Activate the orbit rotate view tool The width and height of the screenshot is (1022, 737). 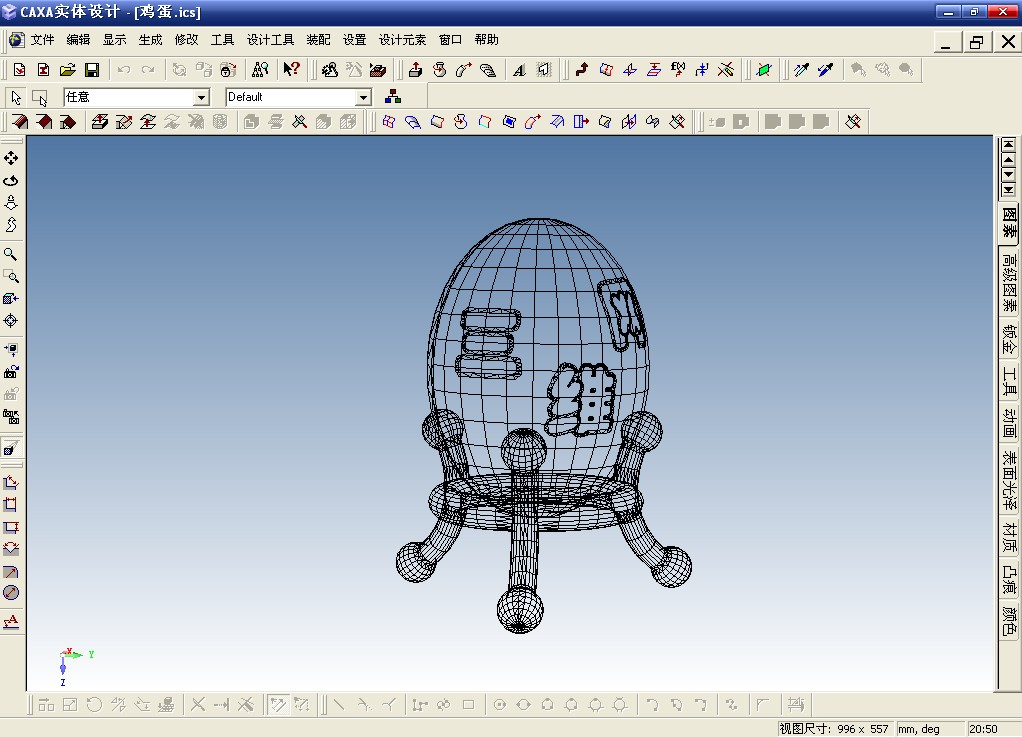coord(11,181)
